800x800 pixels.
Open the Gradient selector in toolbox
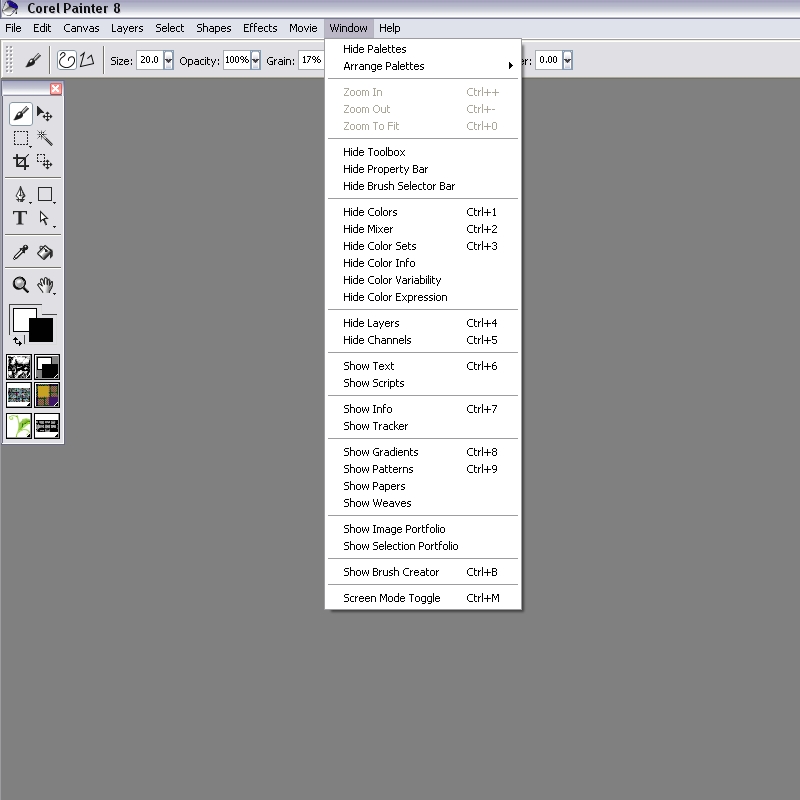point(47,367)
